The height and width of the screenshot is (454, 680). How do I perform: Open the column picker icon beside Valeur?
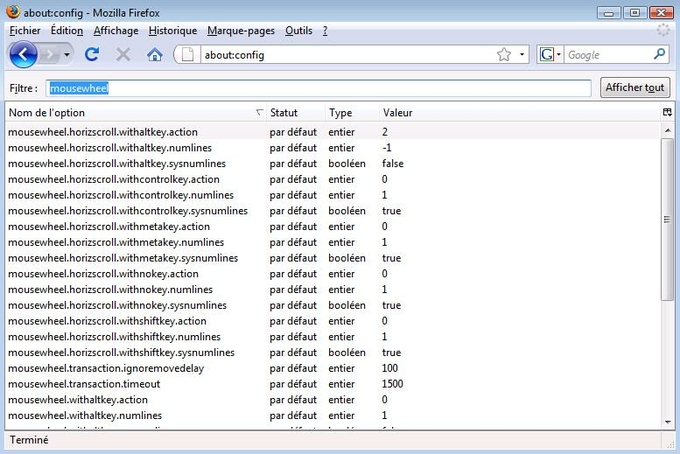pos(667,113)
